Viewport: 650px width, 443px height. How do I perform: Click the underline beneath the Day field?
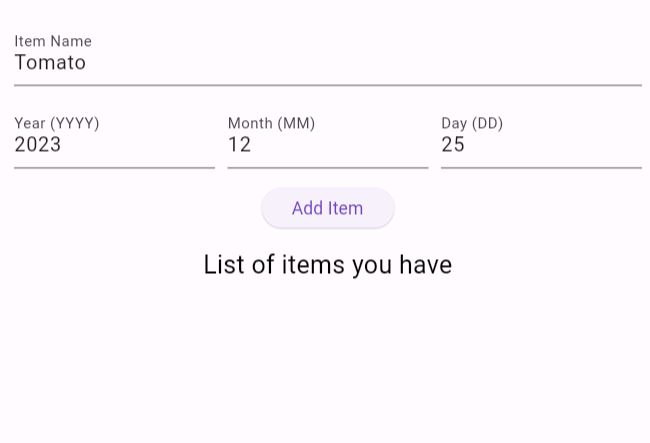coord(540,167)
